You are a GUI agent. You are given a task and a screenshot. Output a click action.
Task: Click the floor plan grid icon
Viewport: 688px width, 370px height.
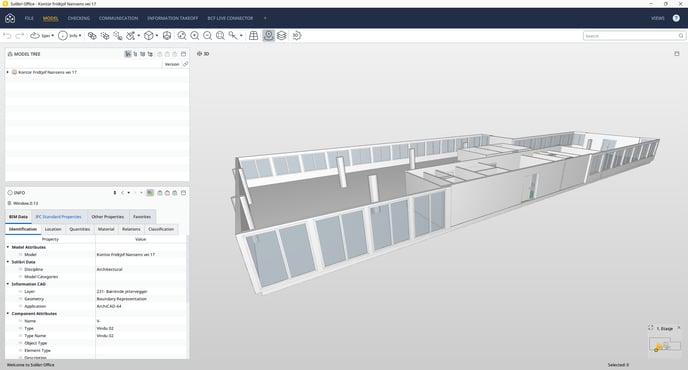[x=254, y=36]
